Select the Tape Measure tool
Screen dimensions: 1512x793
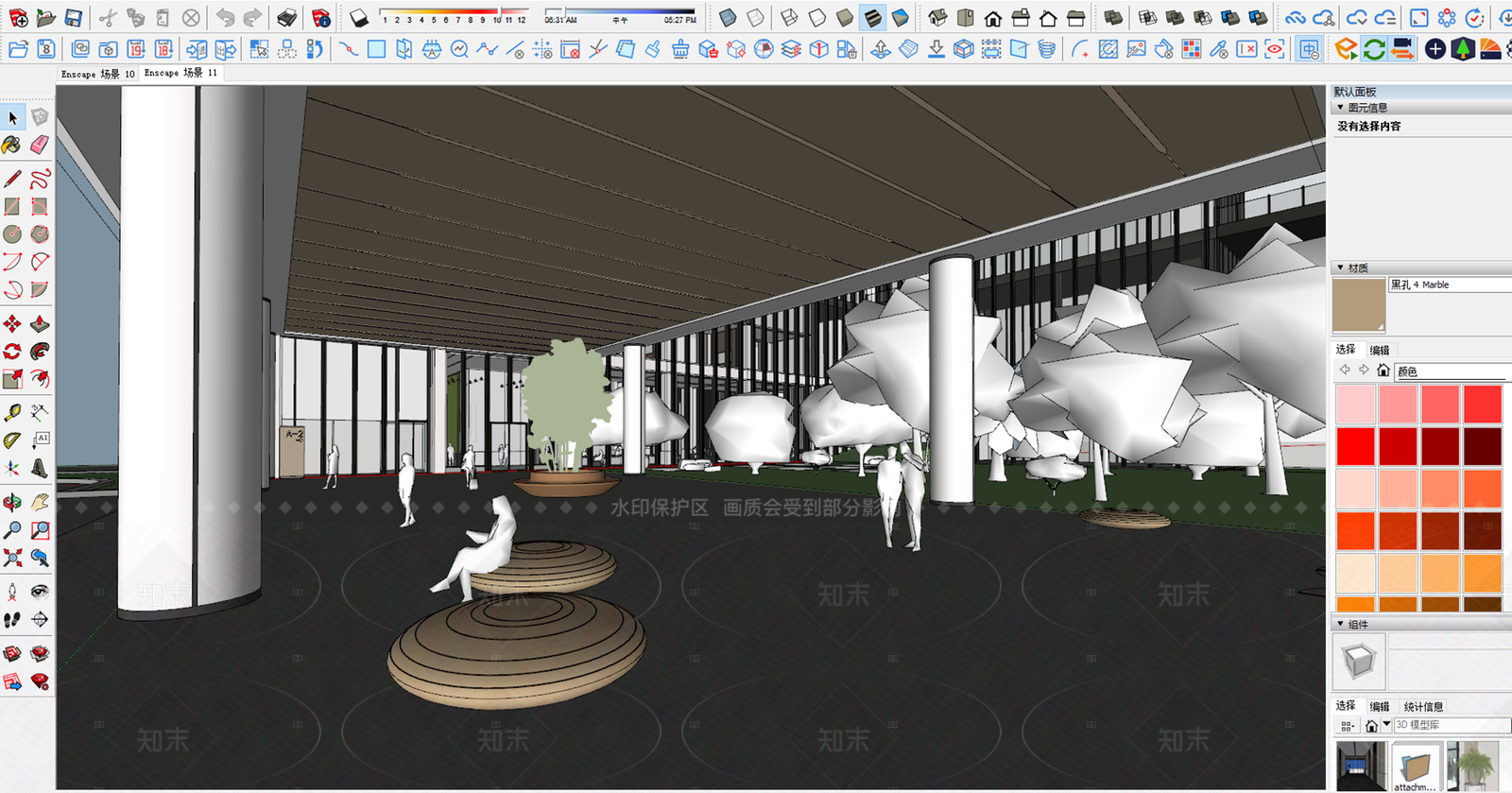12,412
